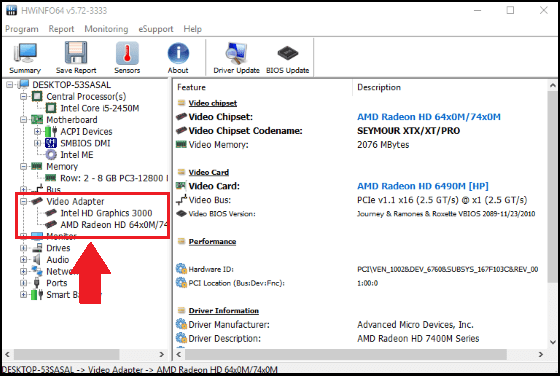The height and width of the screenshot is (376, 560).
Task: Click the Memory module icon
Action: (37, 166)
